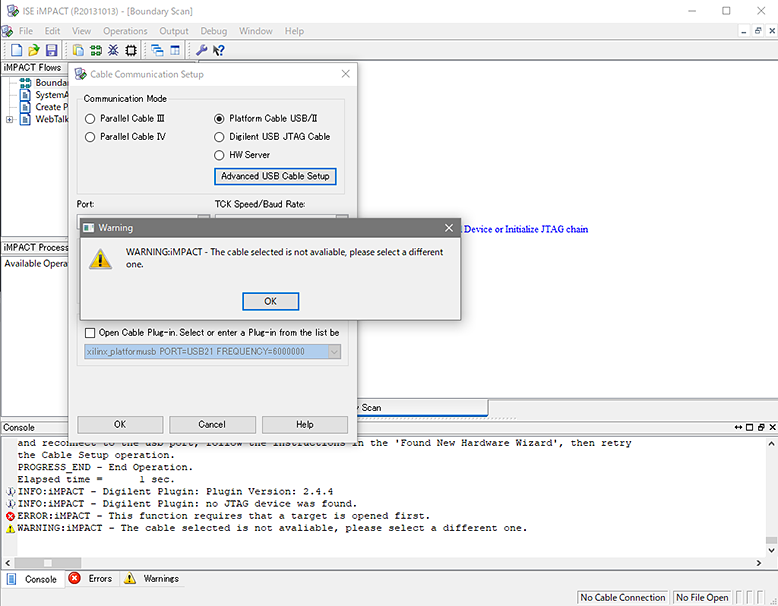Click the Create PROM flow document icon
This screenshot has width=778, height=606.
(x=25, y=107)
